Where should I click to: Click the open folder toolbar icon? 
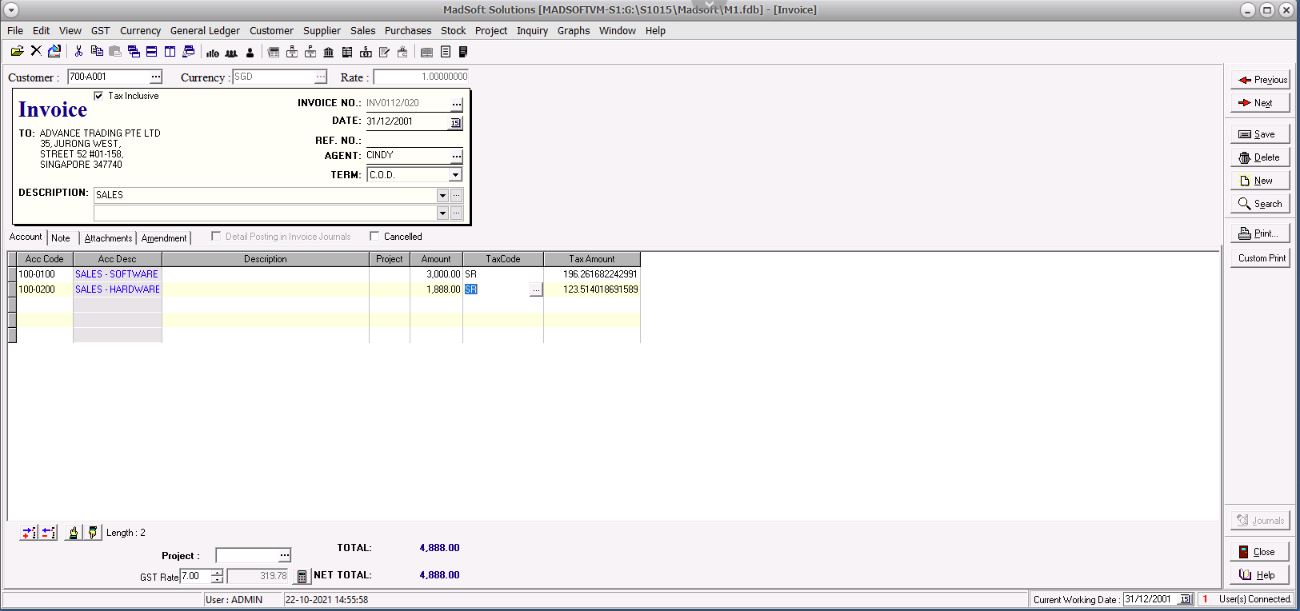tap(17, 50)
